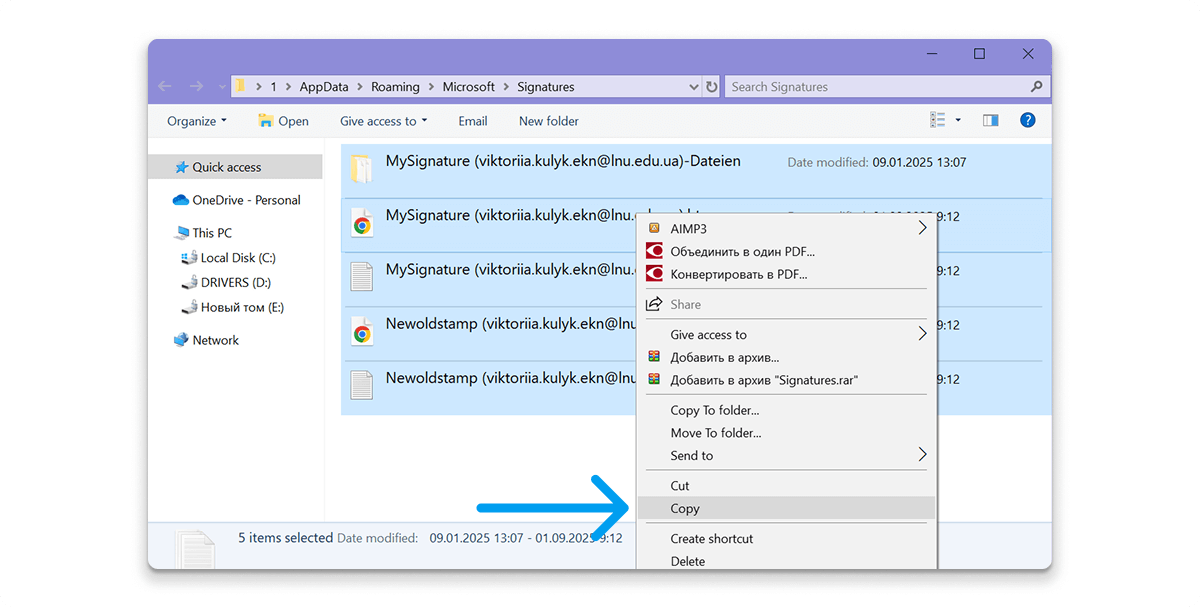
Task: Click inside the Search Signatures field
Action: pos(870,87)
